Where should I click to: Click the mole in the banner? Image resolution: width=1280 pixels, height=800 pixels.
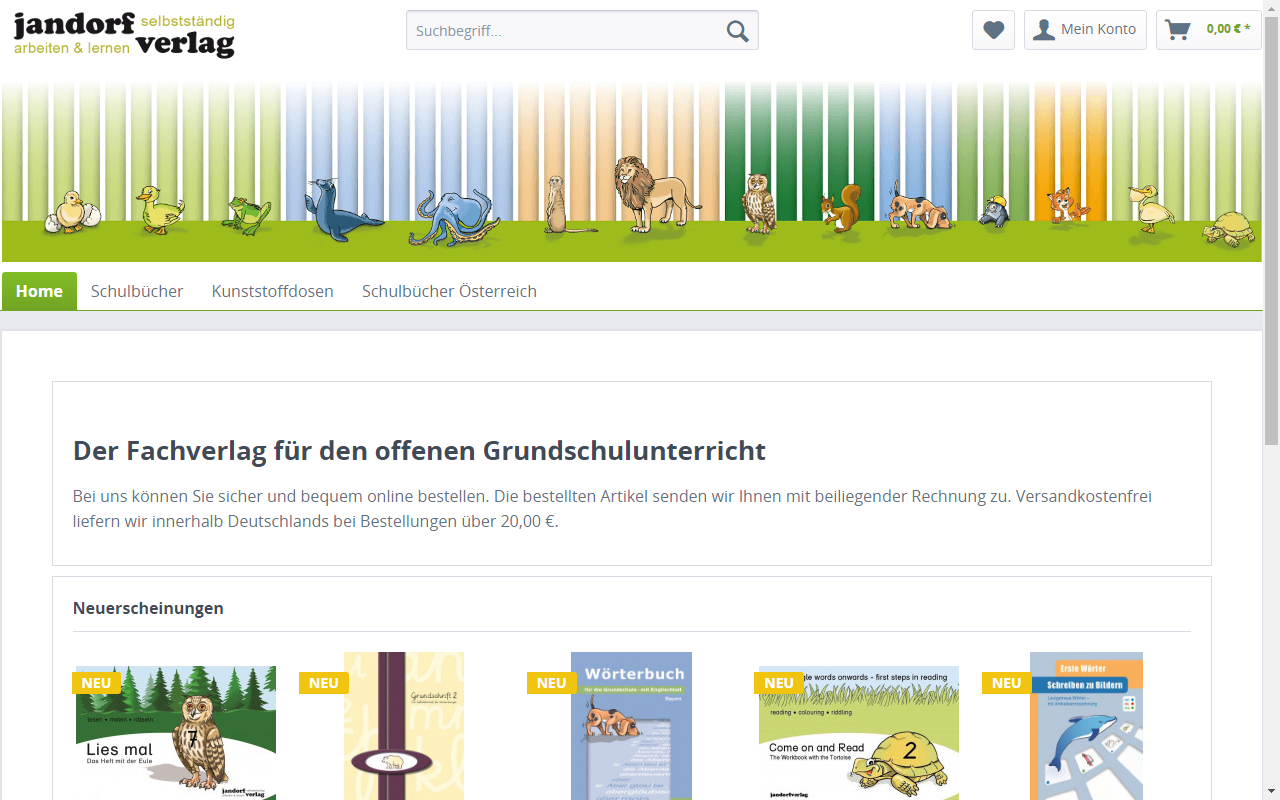coord(993,211)
